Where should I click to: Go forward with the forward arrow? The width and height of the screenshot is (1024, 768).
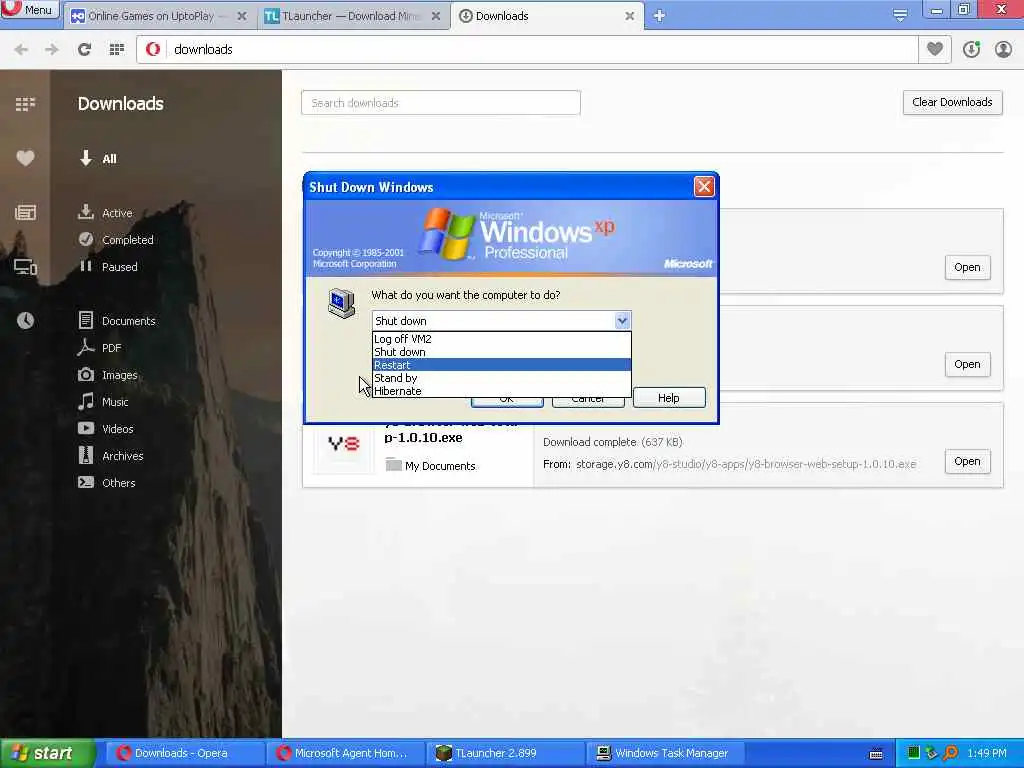tap(52, 49)
